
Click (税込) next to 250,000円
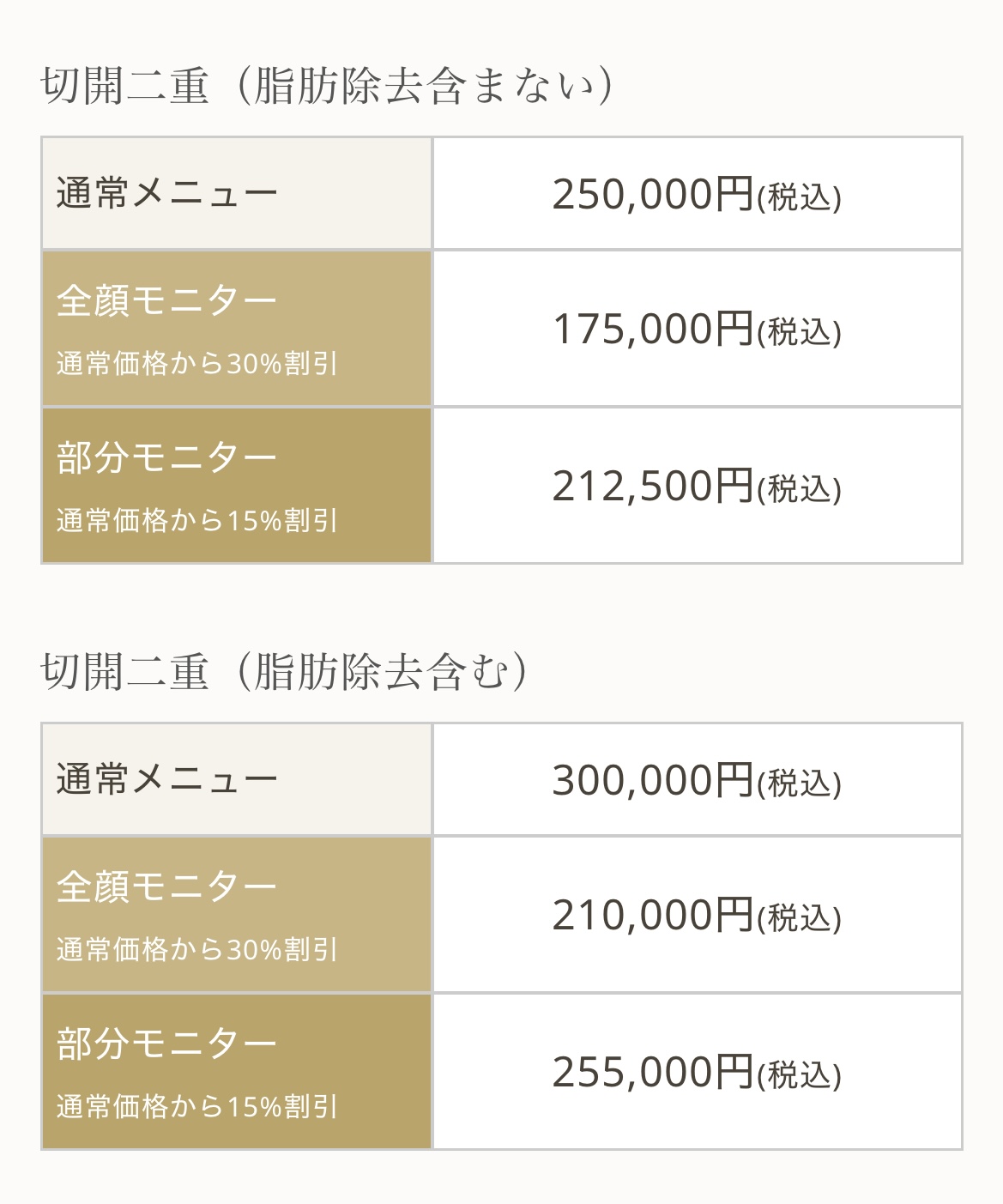[x=799, y=197]
